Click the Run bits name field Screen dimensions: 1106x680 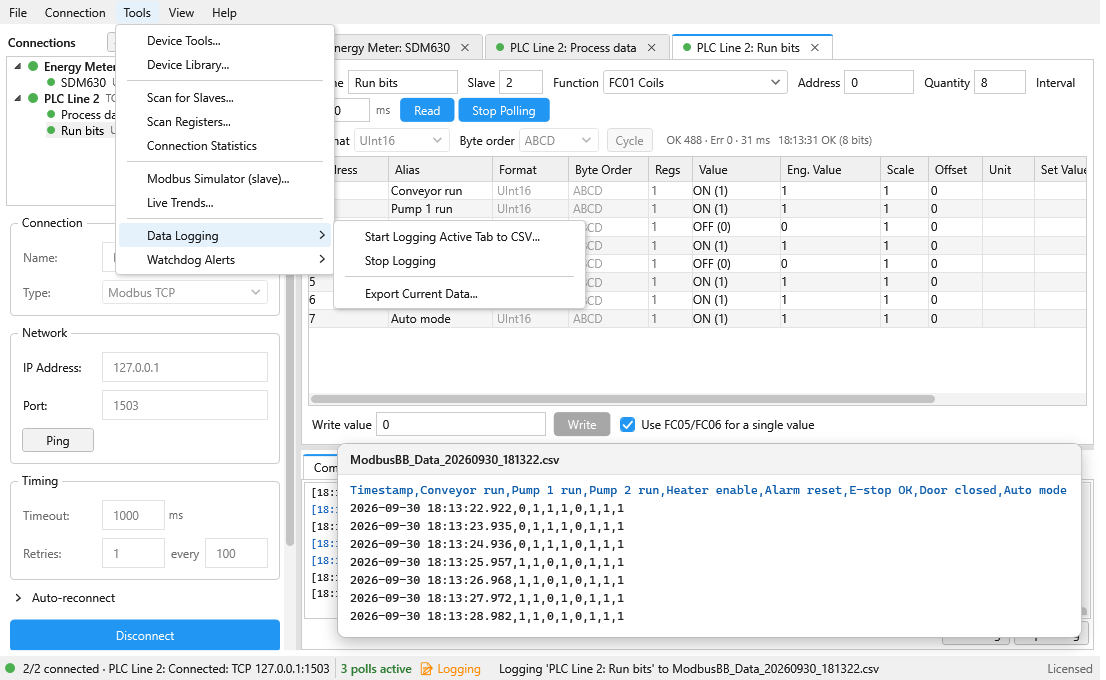[x=403, y=83]
